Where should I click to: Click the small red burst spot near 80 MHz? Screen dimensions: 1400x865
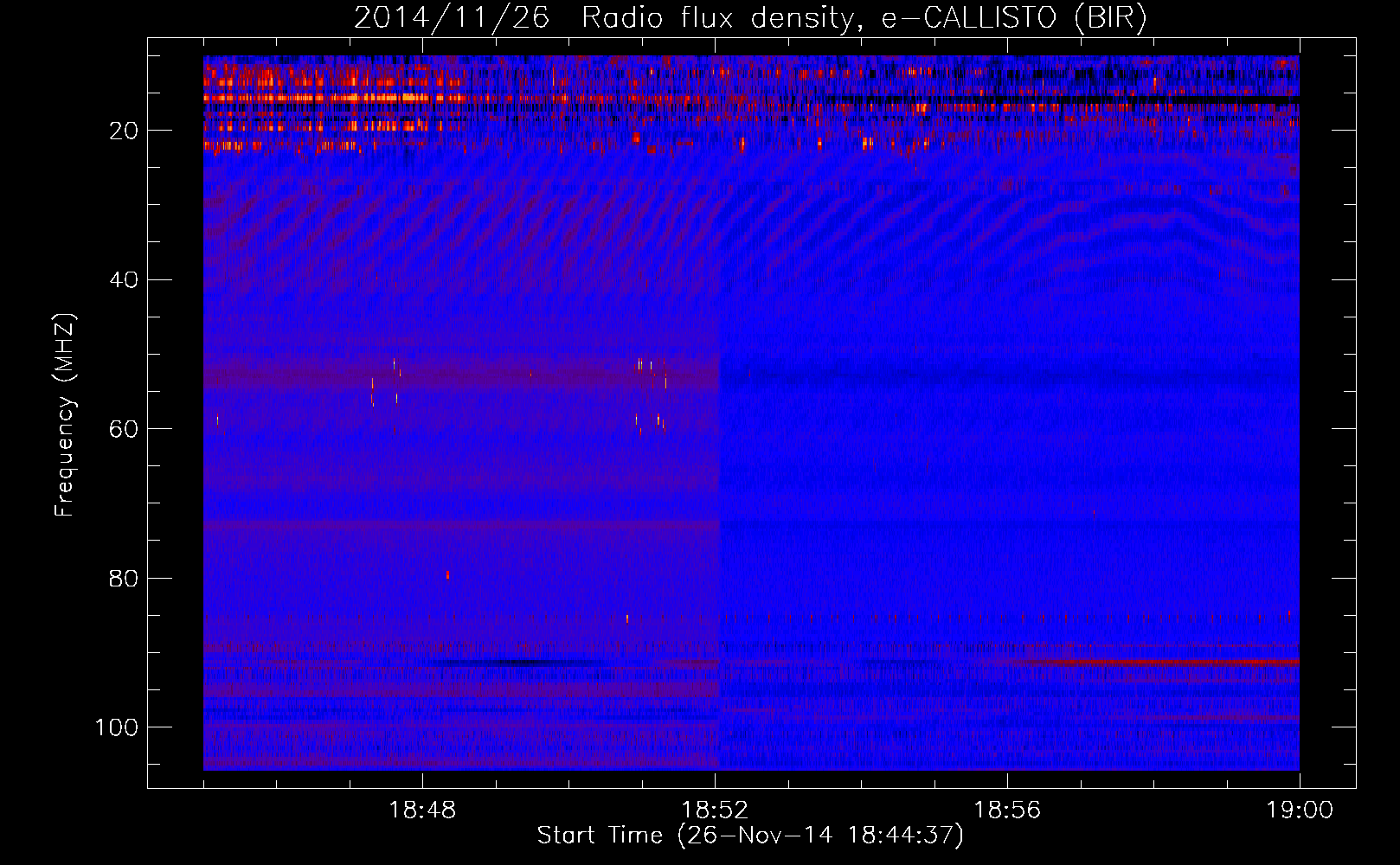447,574
